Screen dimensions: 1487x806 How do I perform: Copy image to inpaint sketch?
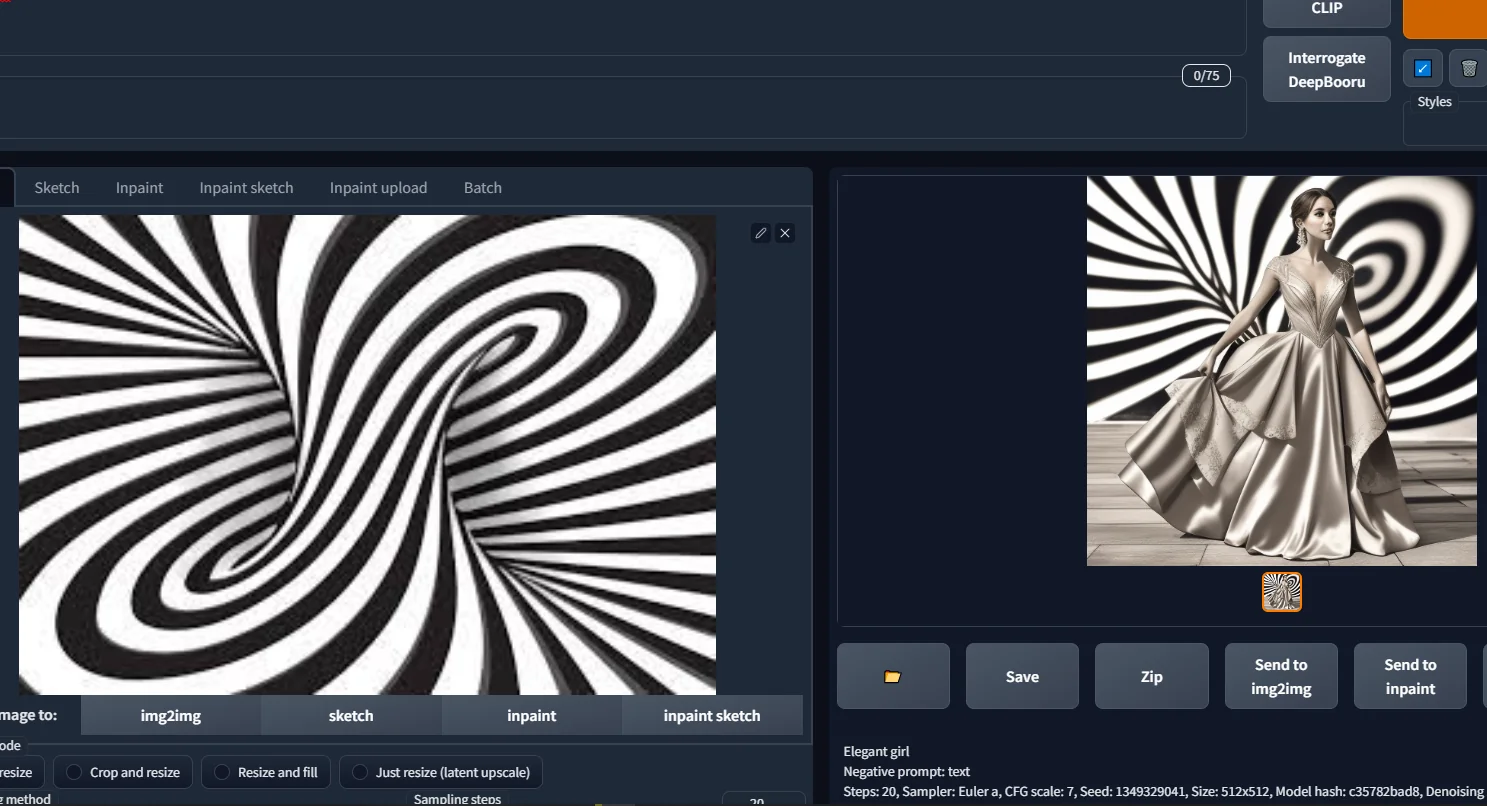[712, 715]
